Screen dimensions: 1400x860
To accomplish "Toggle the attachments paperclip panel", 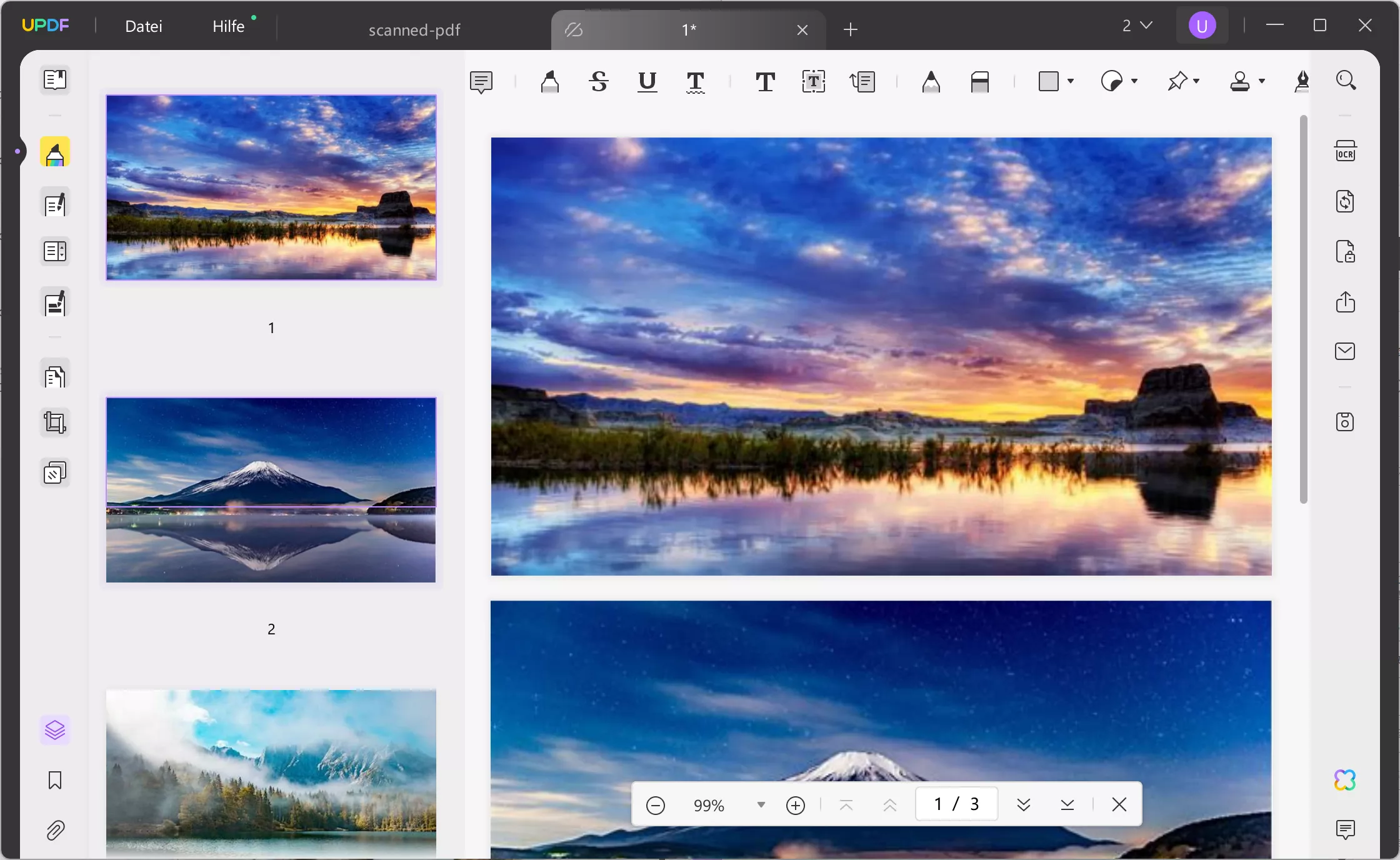I will (55, 830).
